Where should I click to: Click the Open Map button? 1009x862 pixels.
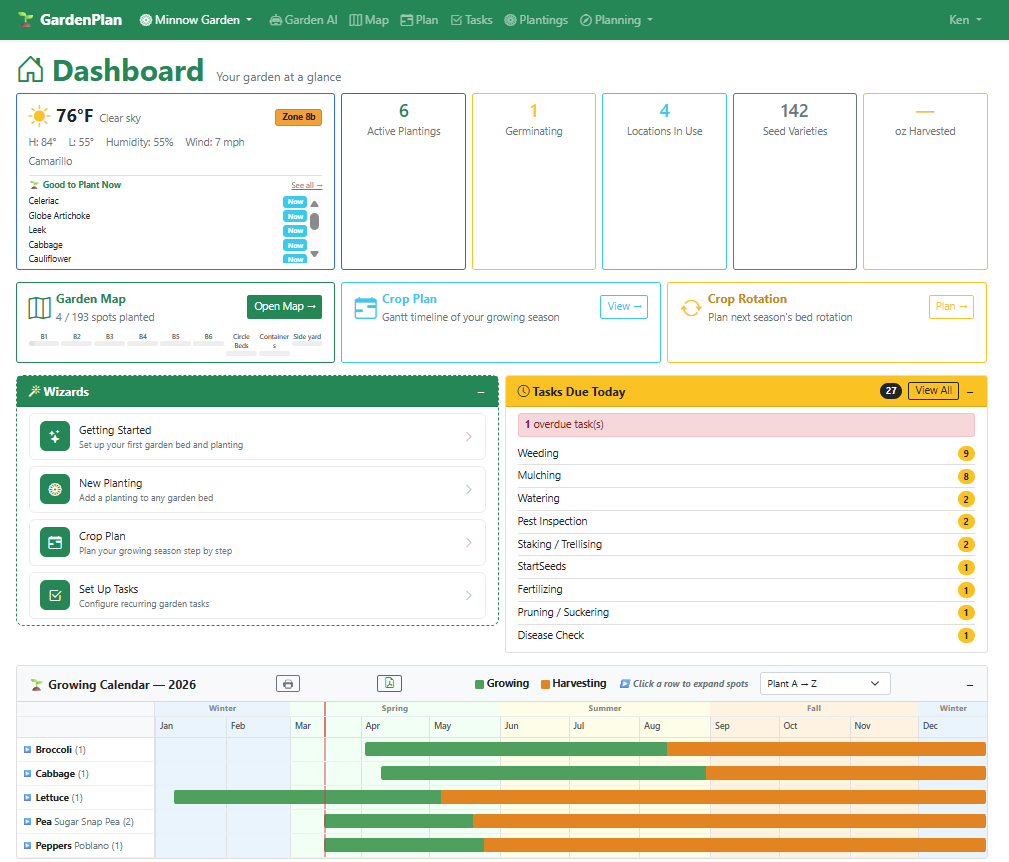[x=284, y=307]
